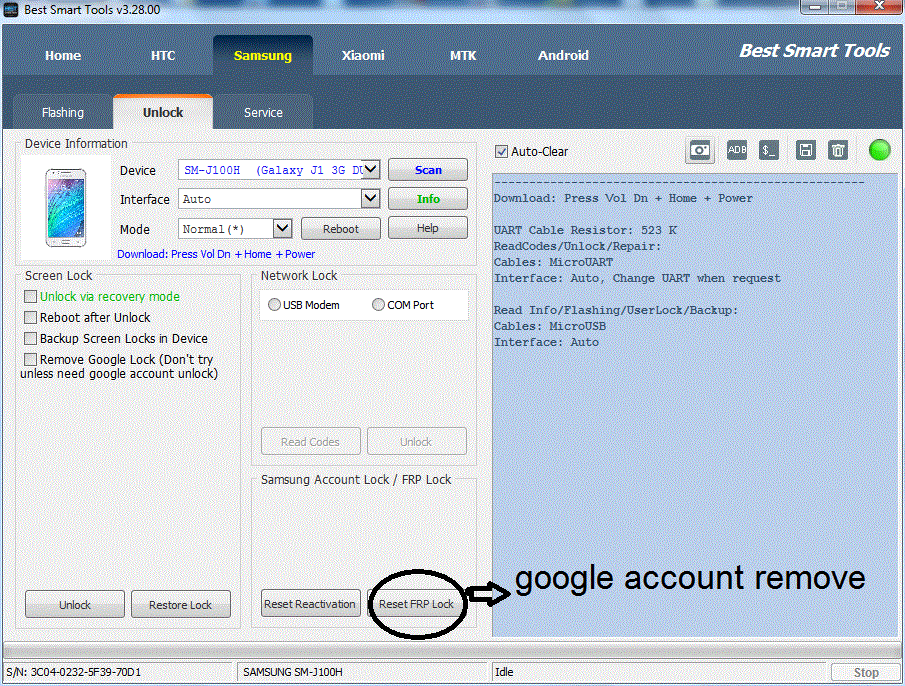Go to the Home tab
Screen dimensions: 905x686
(63, 55)
